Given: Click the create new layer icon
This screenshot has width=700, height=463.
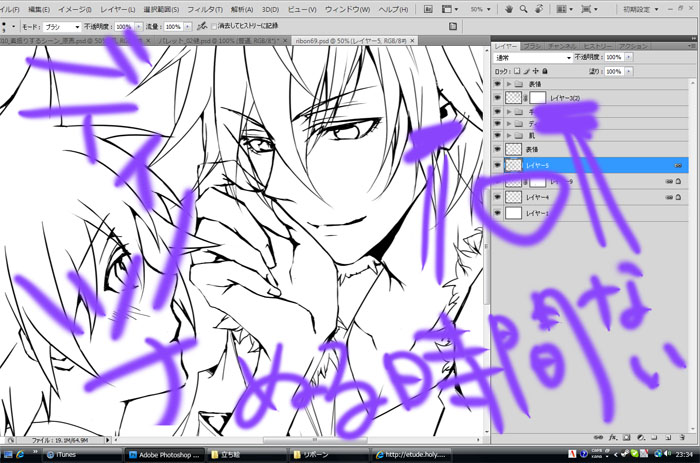Looking at the screenshot, I should (x=668, y=438).
